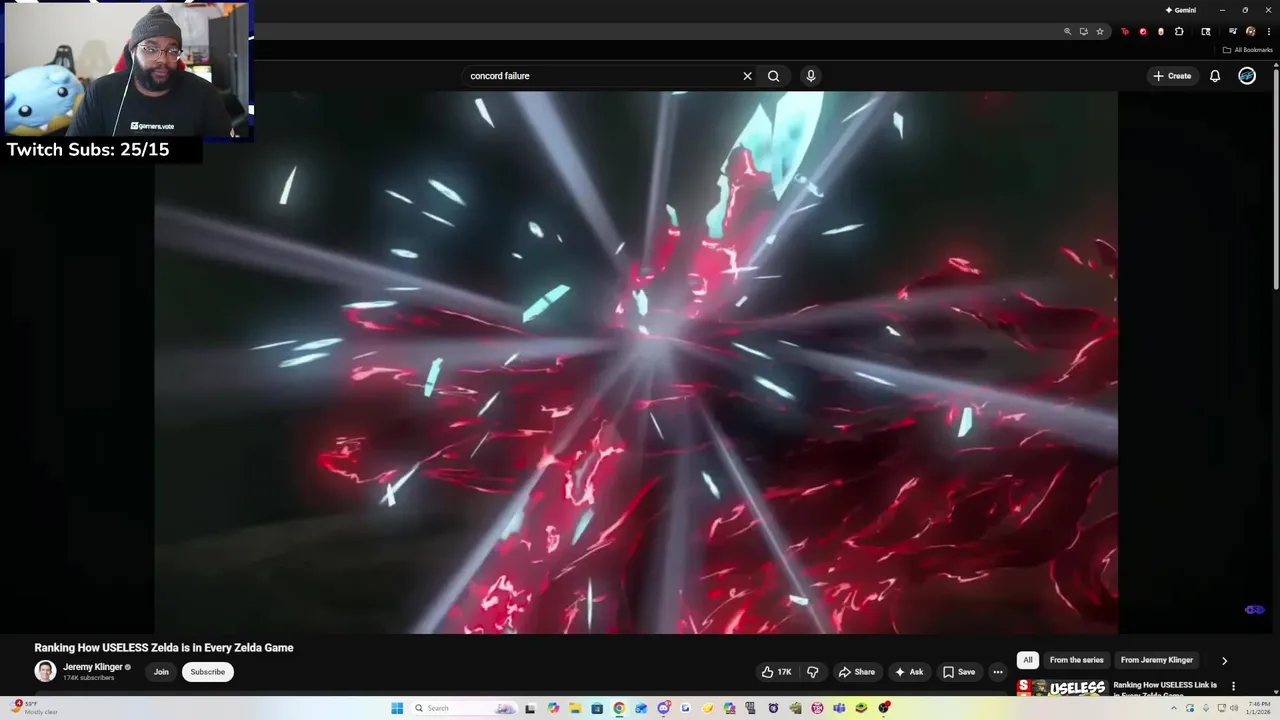
Task: Clear the YouTube search box text
Action: (x=747, y=76)
